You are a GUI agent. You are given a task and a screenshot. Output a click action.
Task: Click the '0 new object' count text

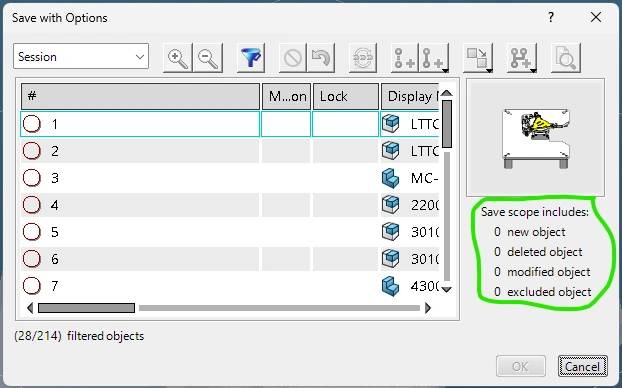click(x=530, y=232)
